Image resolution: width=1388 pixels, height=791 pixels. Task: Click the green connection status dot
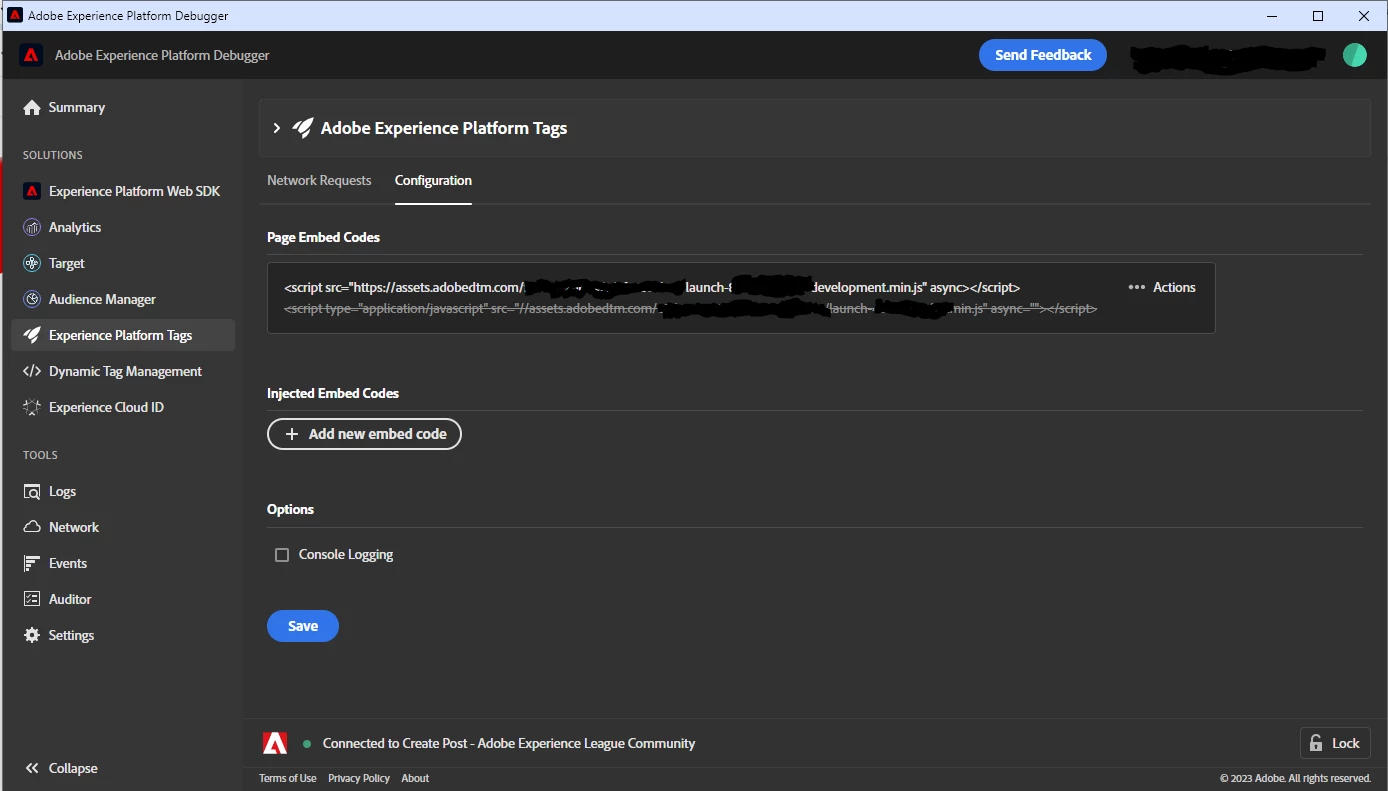tap(307, 744)
